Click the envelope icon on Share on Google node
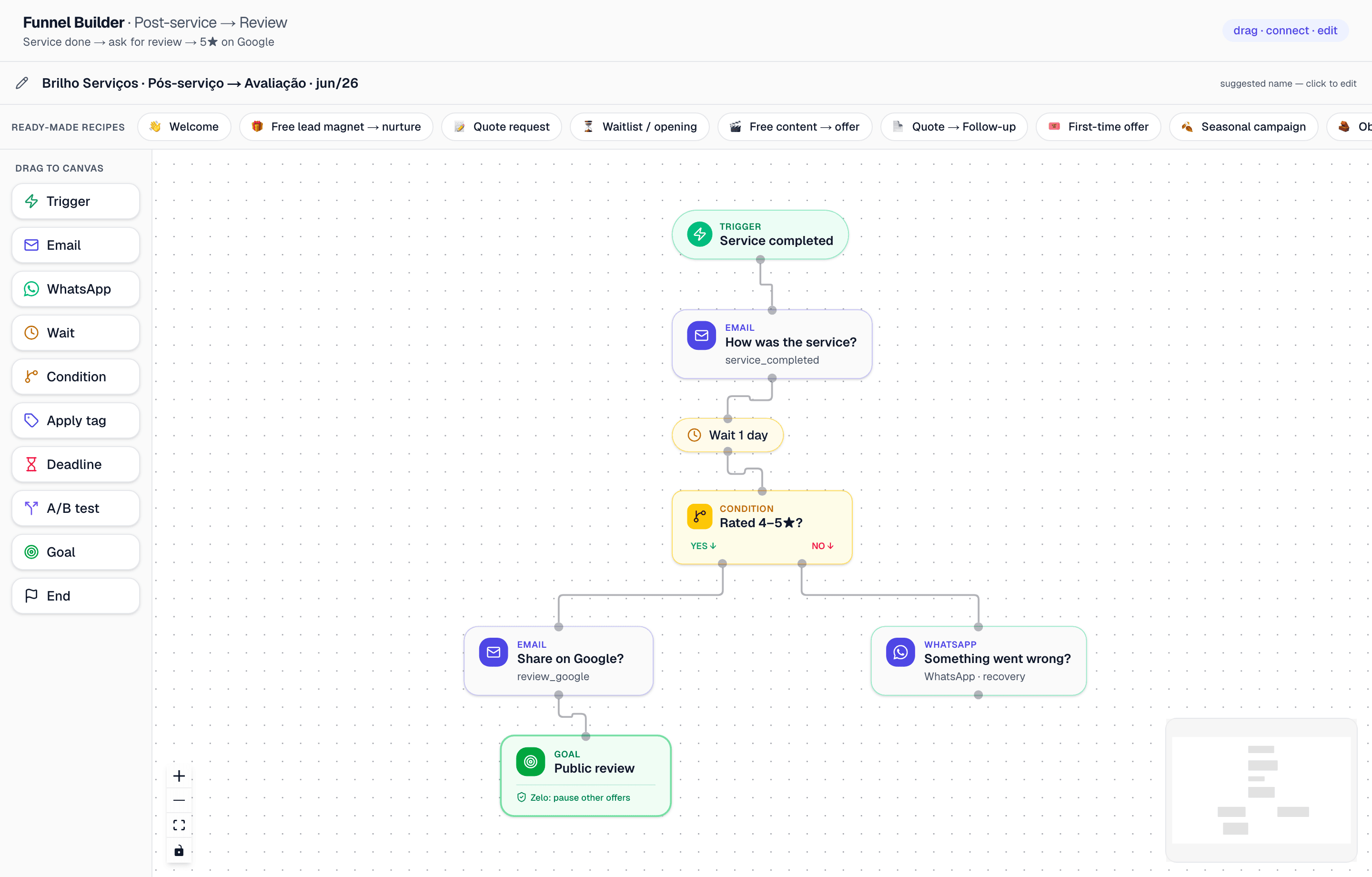The image size is (1372, 877). click(494, 653)
